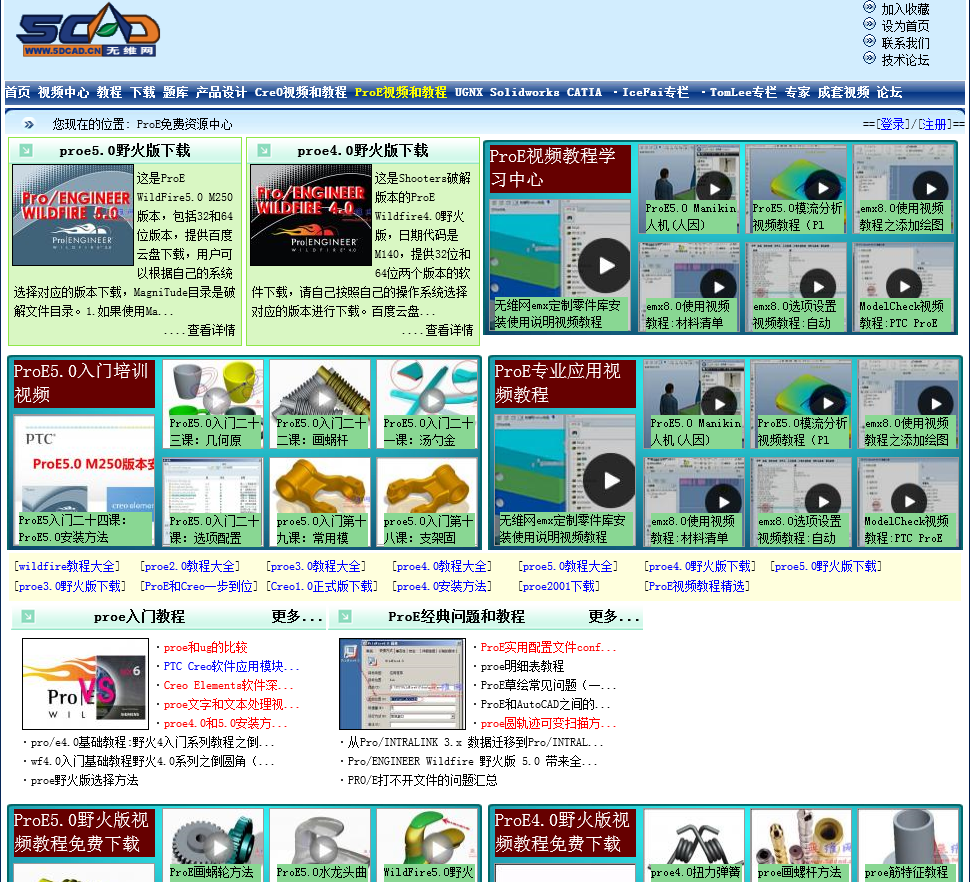Play 入门二十一课 汤勺金 video
This screenshot has height=882, width=970.
[x=432, y=401]
